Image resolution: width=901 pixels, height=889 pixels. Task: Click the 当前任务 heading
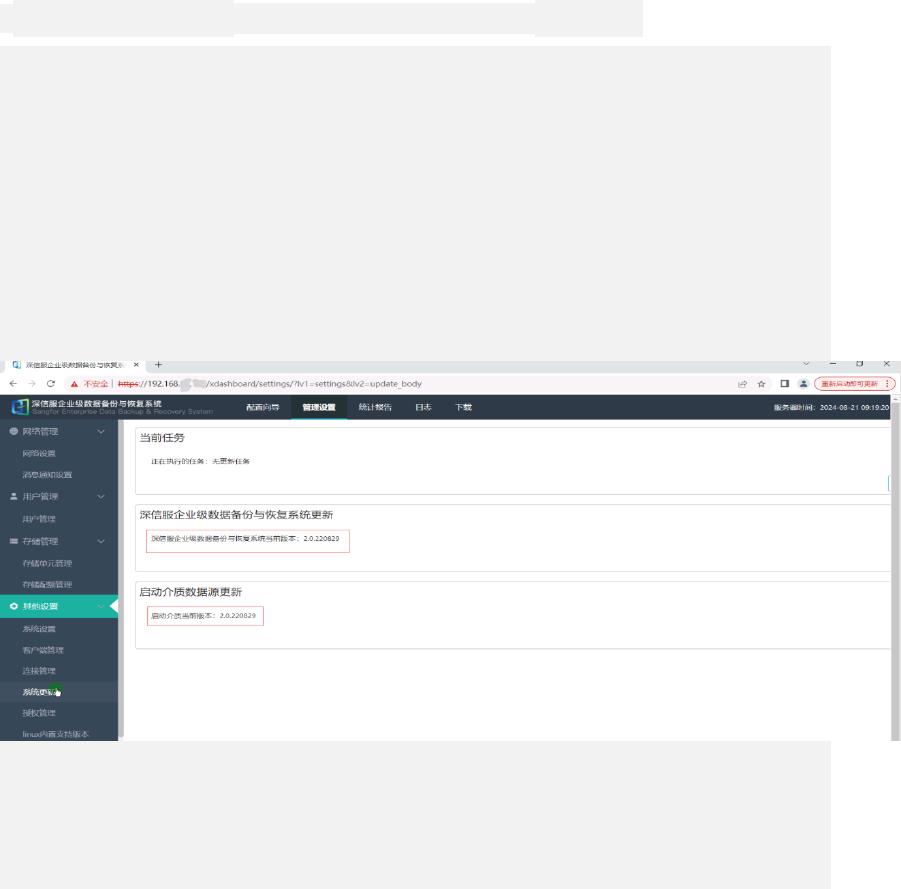(x=161, y=437)
